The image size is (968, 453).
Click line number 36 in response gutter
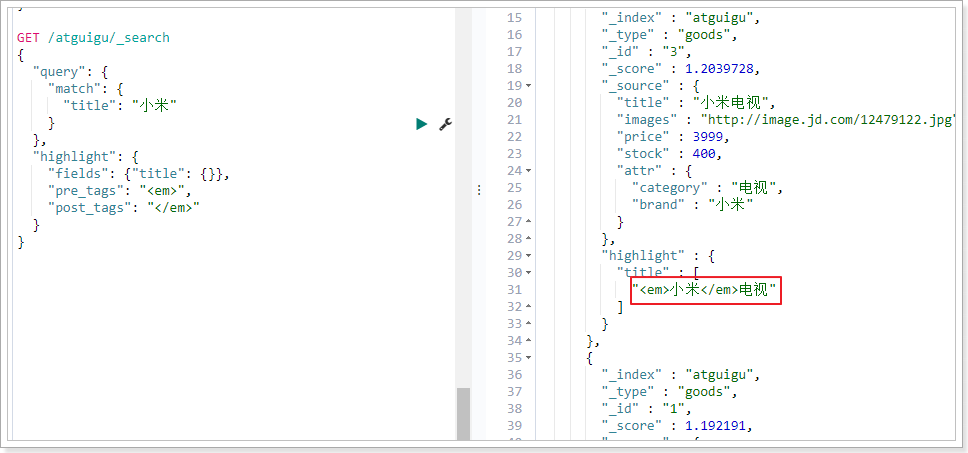[x=514, y=375]
